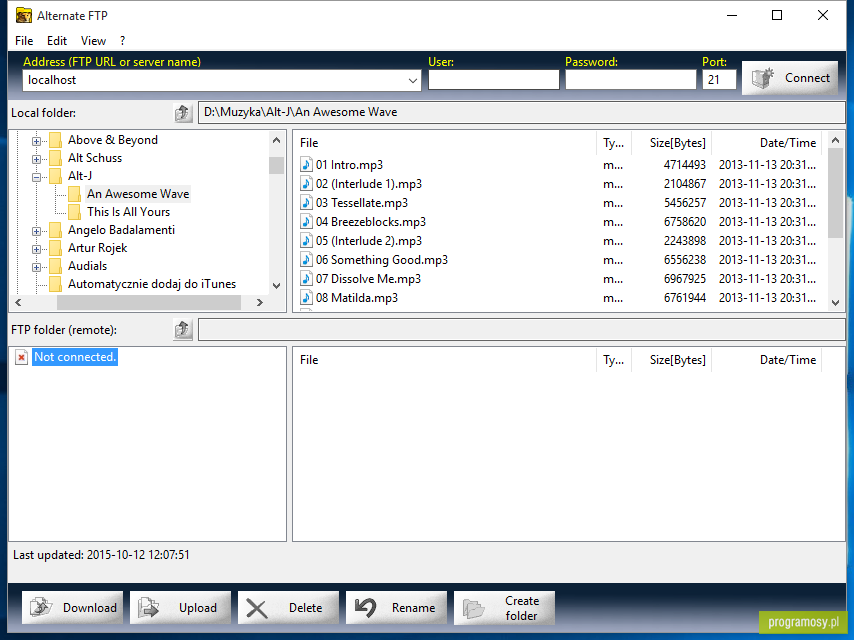Sort local files by Size[Bytes] column header
Image resolution: width=854 pixels, height=640 pixels.
tap(671, 143)
